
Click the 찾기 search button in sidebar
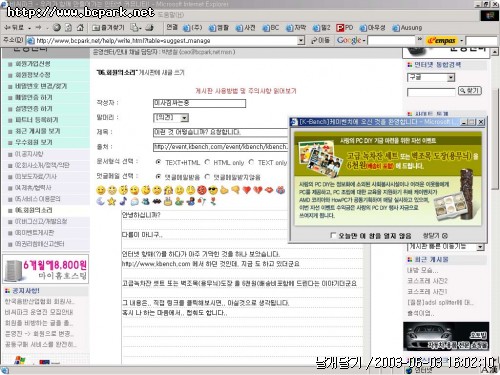470,91
